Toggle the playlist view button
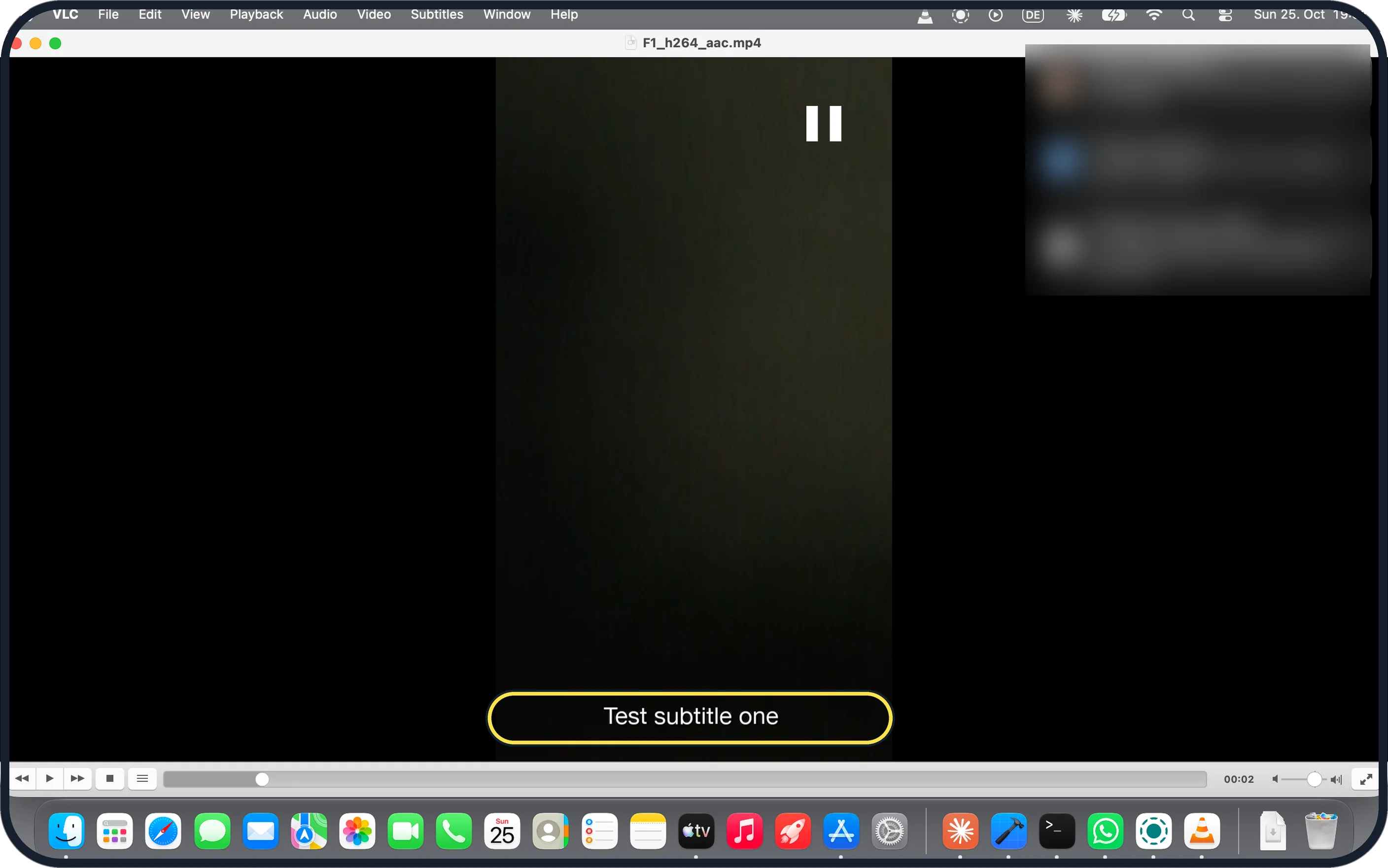 pos(142,778)
